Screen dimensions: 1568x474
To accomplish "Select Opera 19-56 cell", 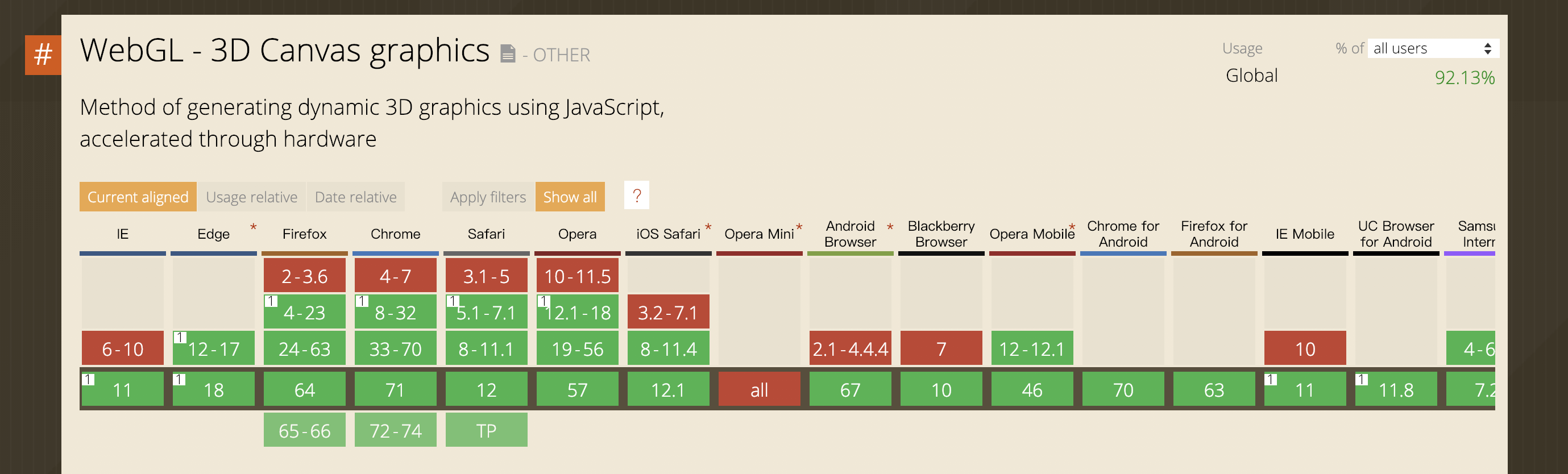I will tap(577, 348).
